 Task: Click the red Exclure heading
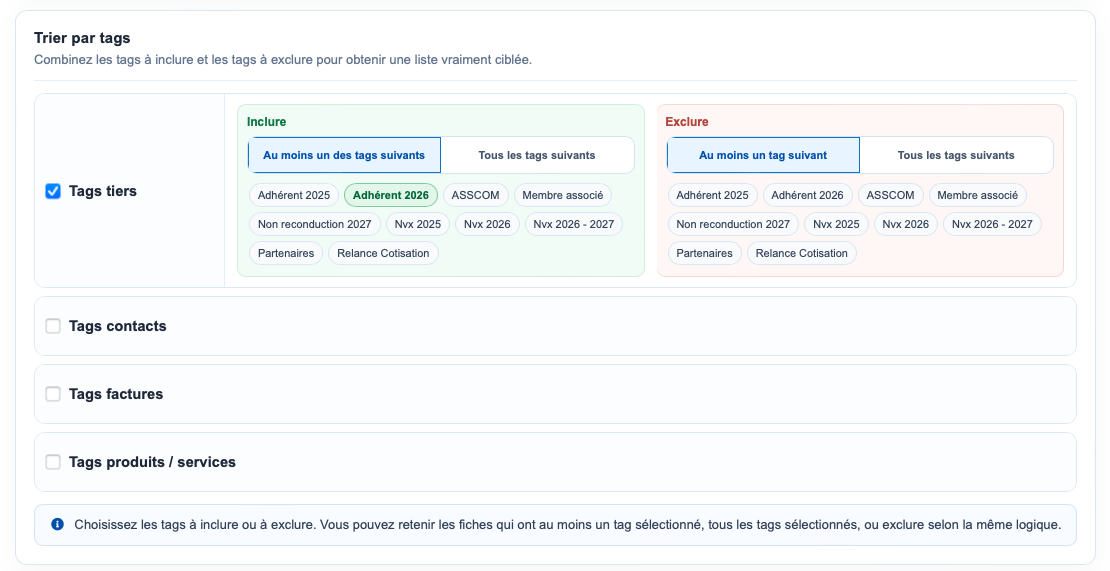(x=687, y=122)
